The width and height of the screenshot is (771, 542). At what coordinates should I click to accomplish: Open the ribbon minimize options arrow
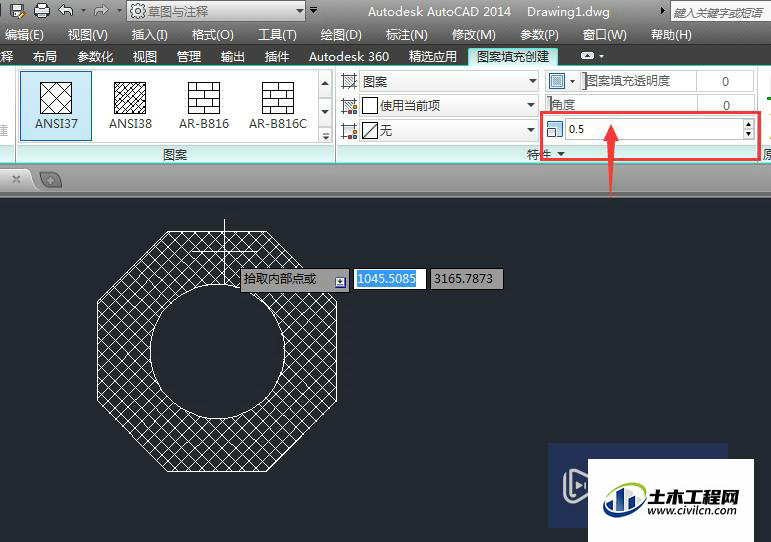click(x=601, y=57)
